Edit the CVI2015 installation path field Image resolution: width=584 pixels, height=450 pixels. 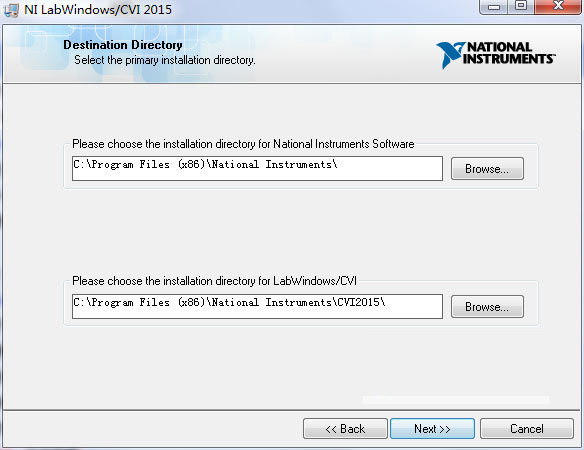tap(257, 307)
